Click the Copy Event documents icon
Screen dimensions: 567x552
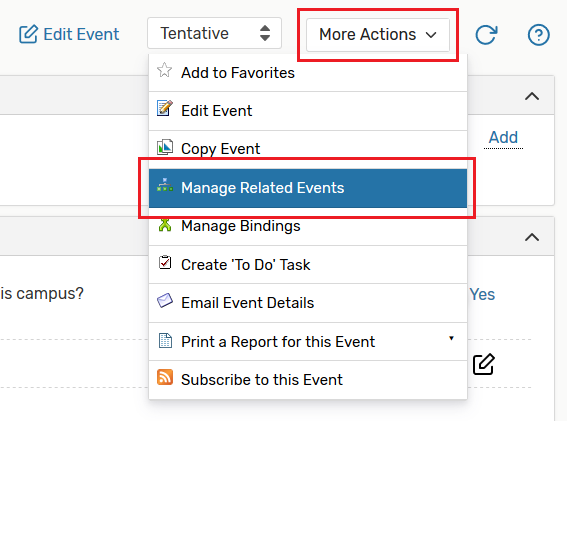165,147
